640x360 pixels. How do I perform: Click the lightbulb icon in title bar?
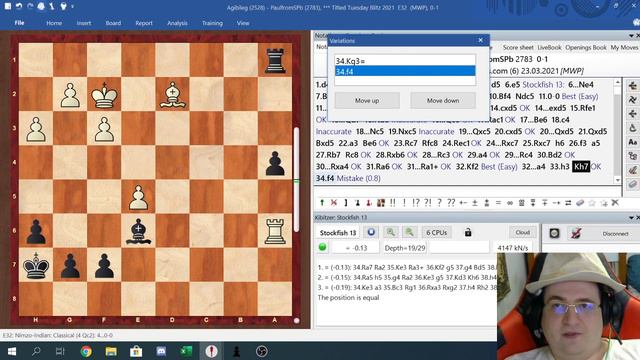tap(63, 7)
